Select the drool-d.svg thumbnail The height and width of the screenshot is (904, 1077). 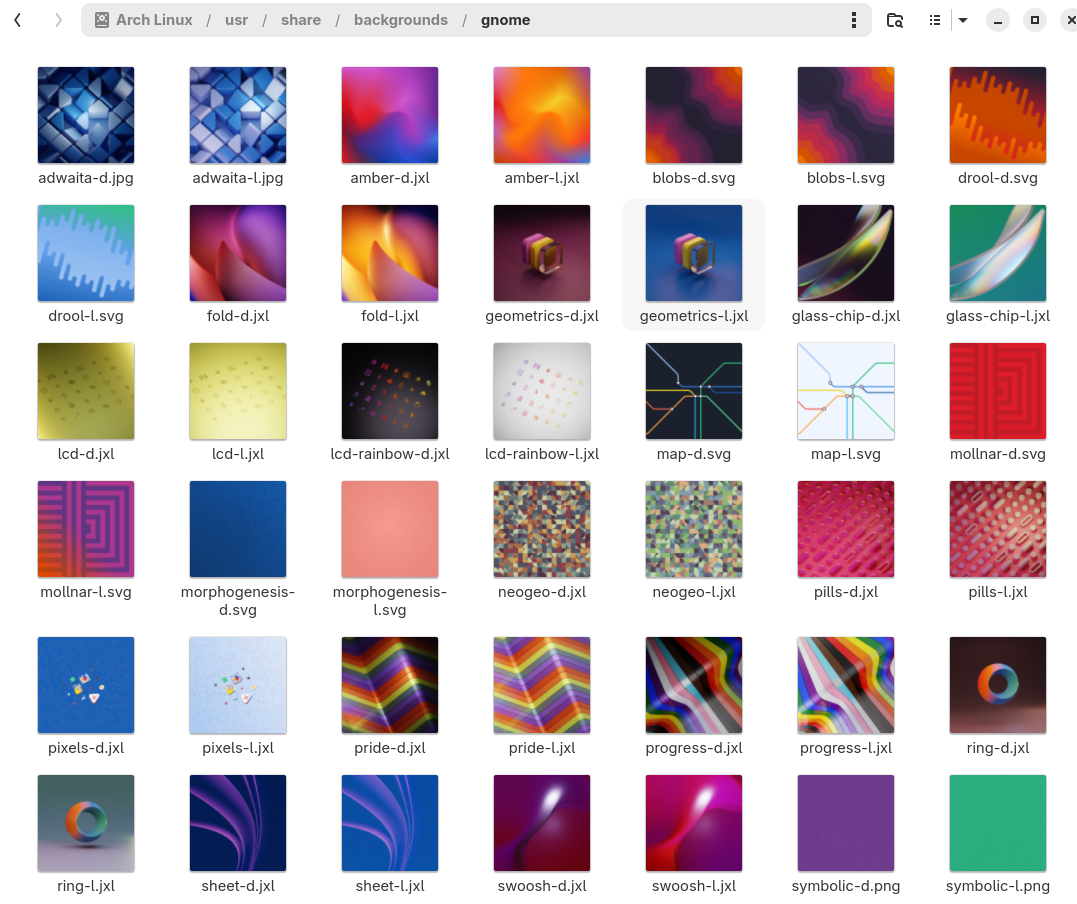click(998, 115)
